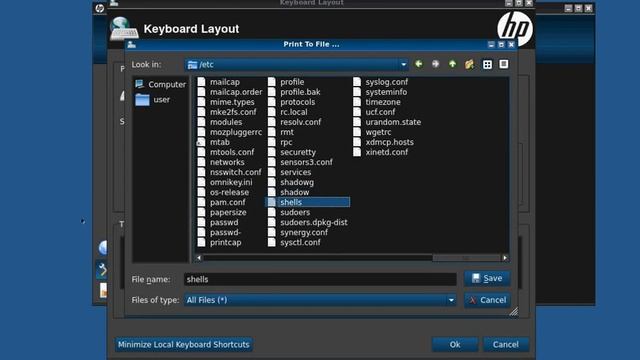Select Computer in the sidebar
This screenshot has height=360, width=640.
[x=160, y=84]
